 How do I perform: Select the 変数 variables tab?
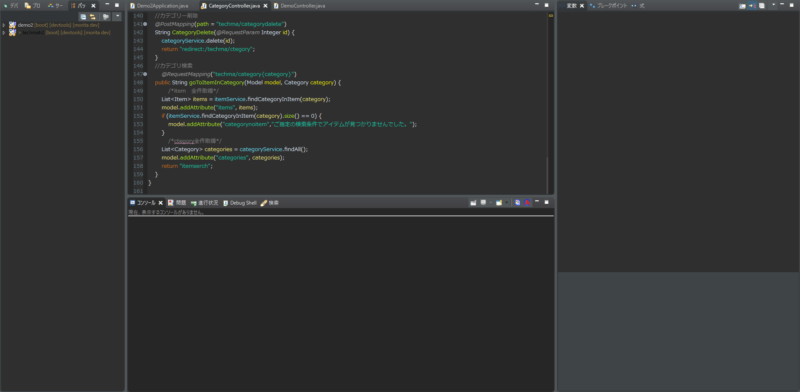pos(571,6)
